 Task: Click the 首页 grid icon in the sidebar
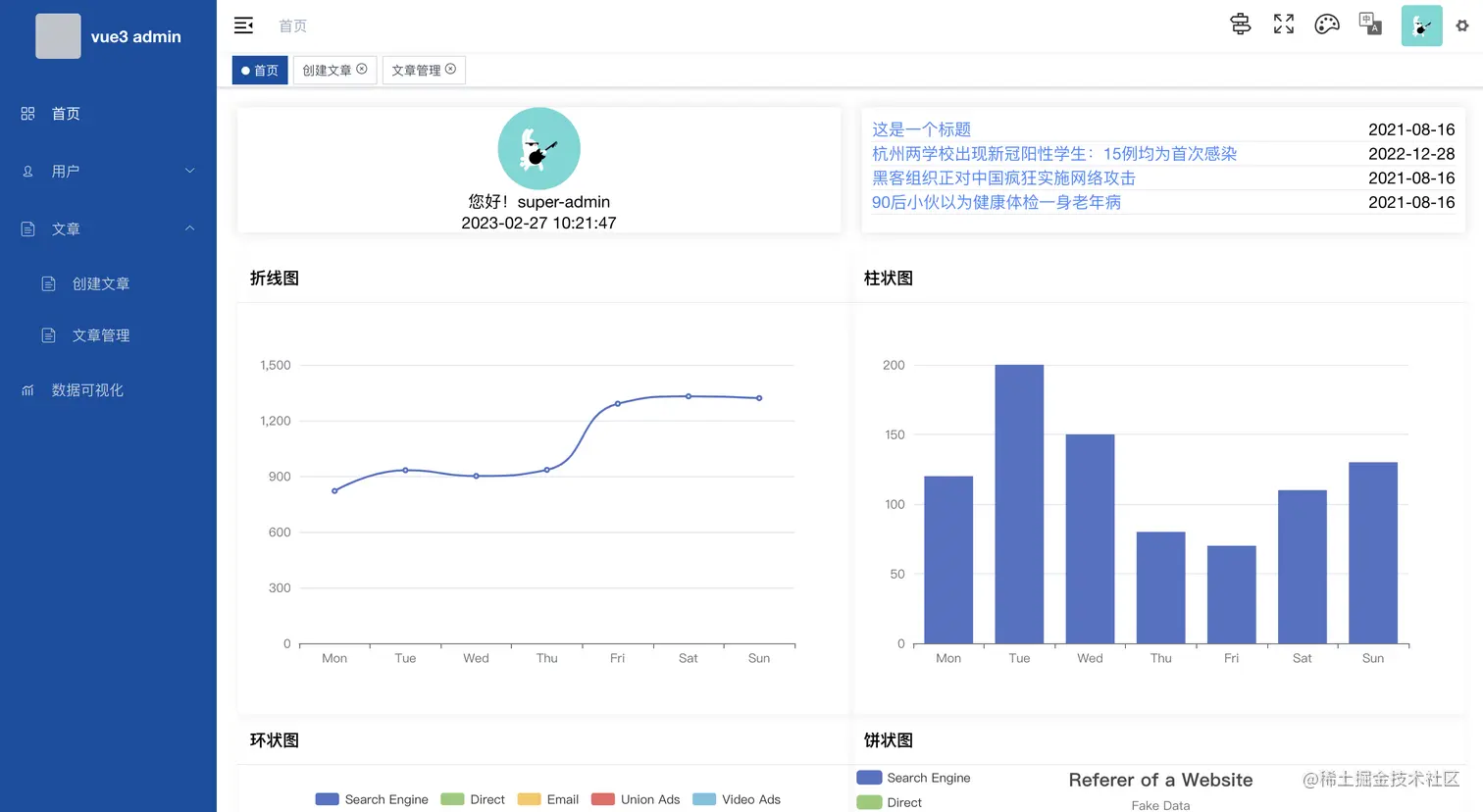[27, 114]
